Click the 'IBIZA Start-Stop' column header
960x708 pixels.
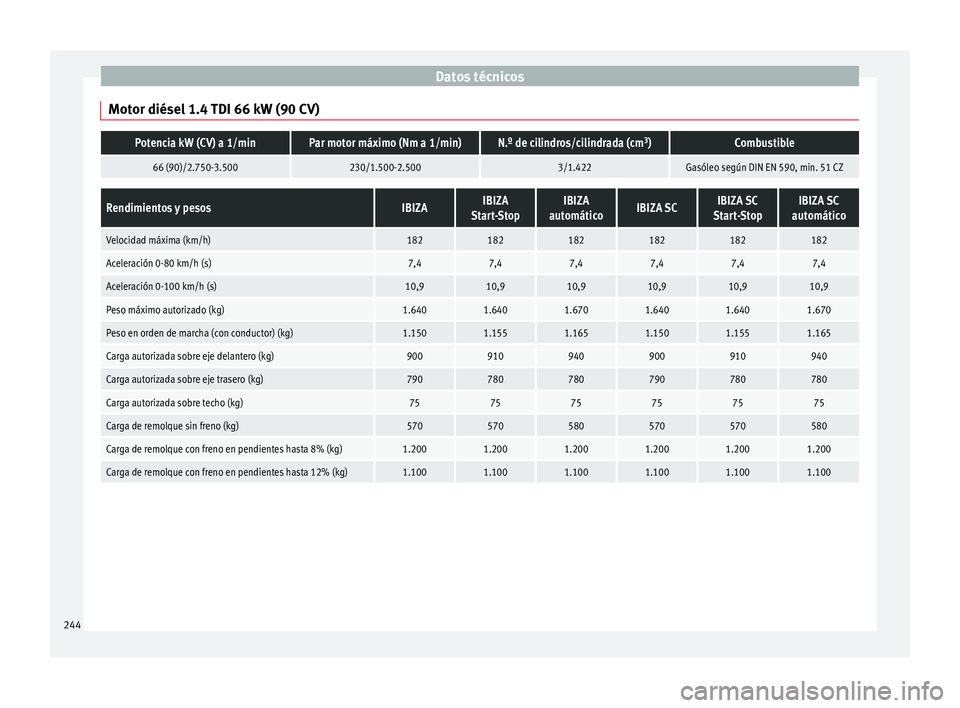[x=495, y=208]
